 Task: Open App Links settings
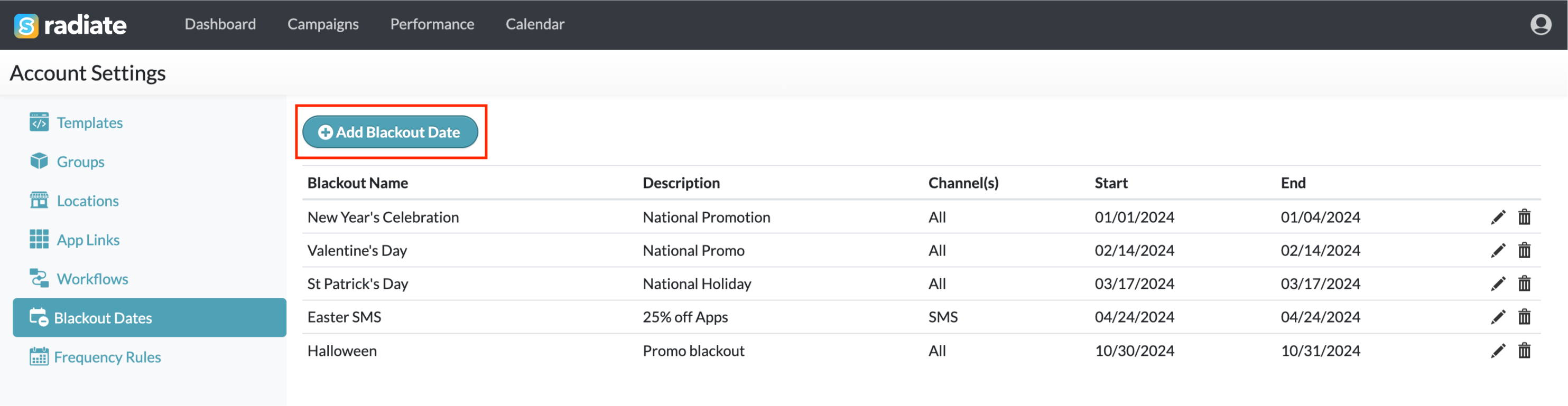click(88, 240)
